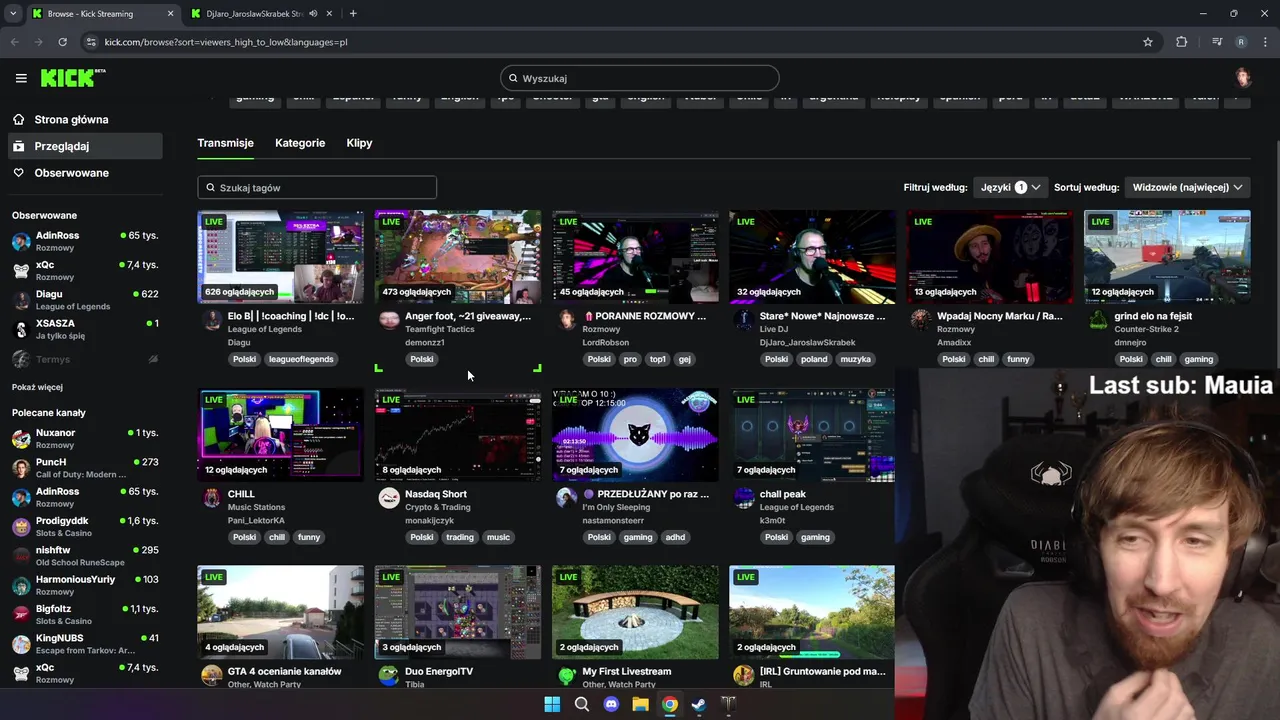
Task: Open dmnejro avatar under grind elo stream
Action: point(1099,319)
